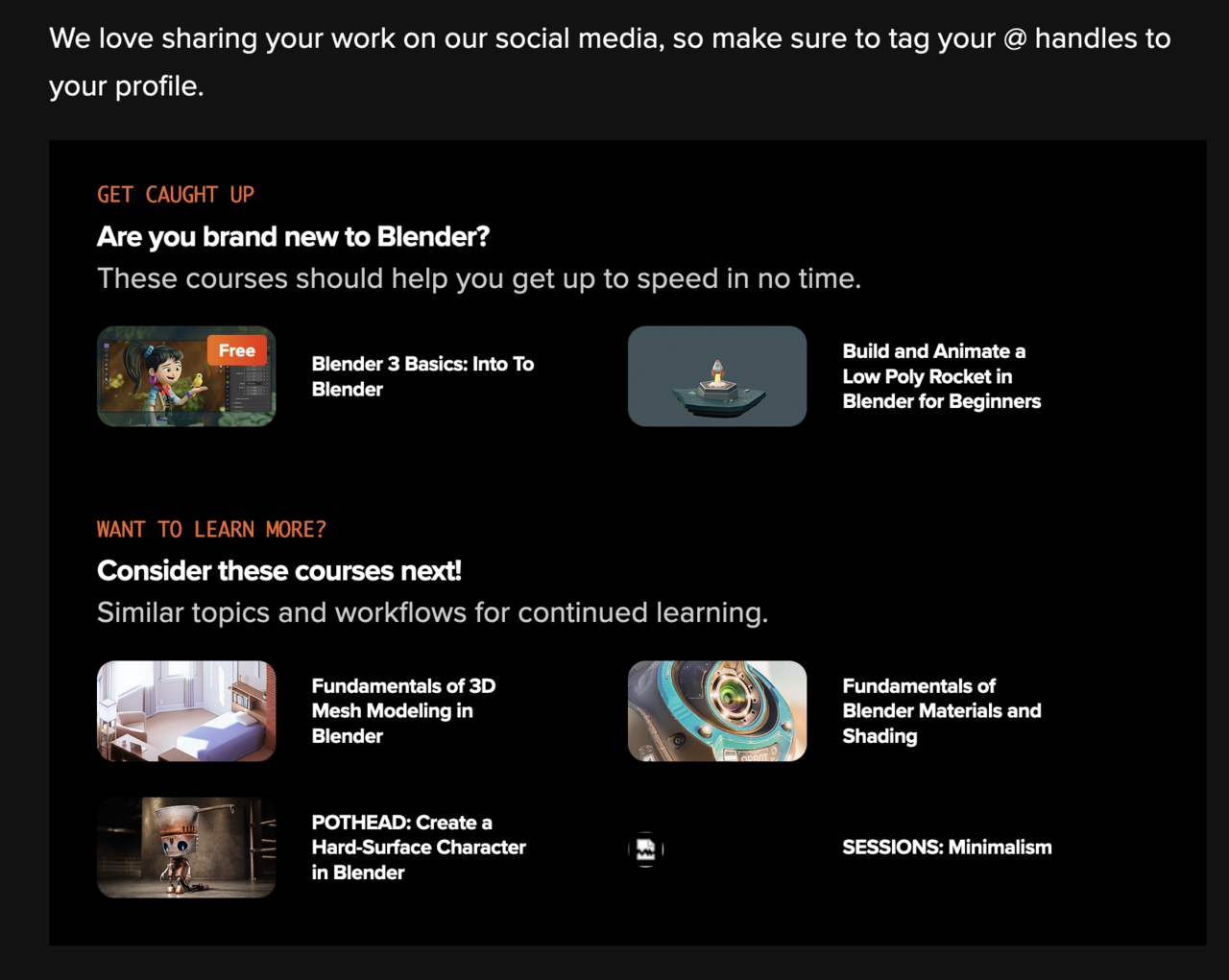Click the 'Are you brand new to Blender?' heading
The image size is (1229, 980).
click(294, 236)
